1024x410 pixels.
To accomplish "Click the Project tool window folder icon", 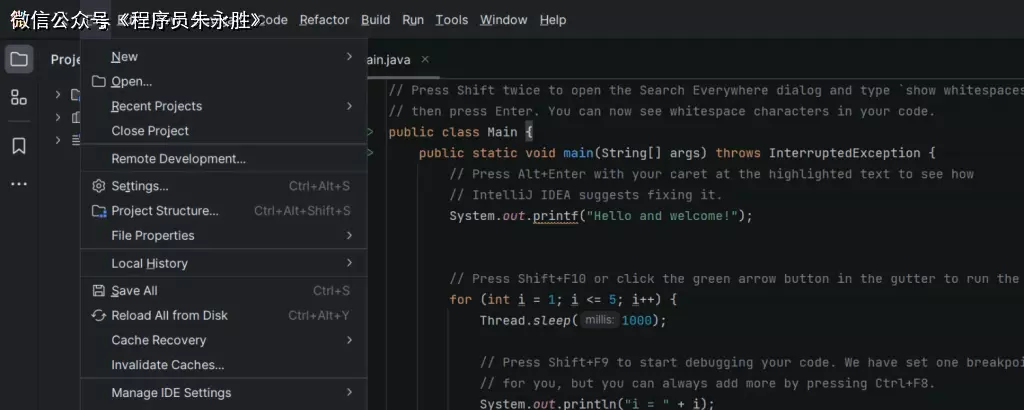I will coord(19,59).
